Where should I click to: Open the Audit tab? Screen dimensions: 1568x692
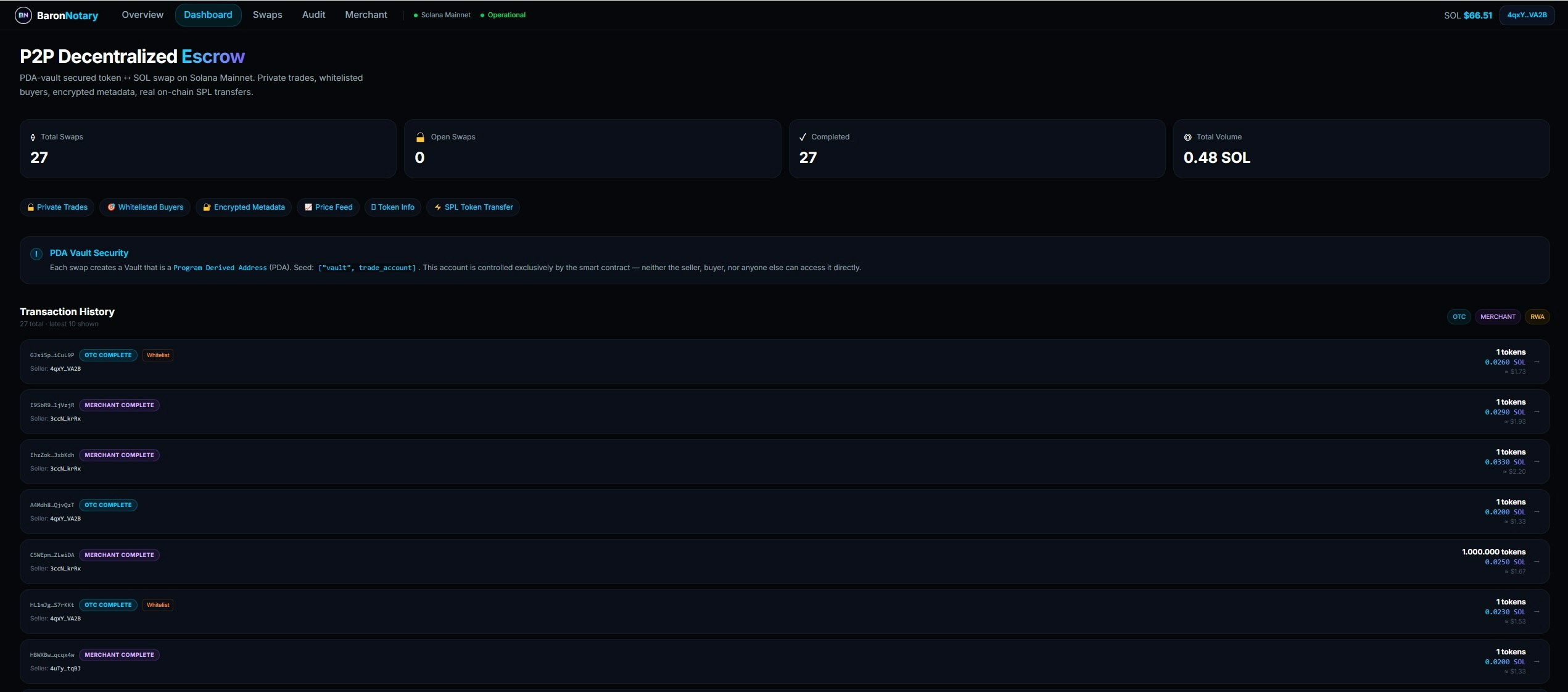(313, 15)
